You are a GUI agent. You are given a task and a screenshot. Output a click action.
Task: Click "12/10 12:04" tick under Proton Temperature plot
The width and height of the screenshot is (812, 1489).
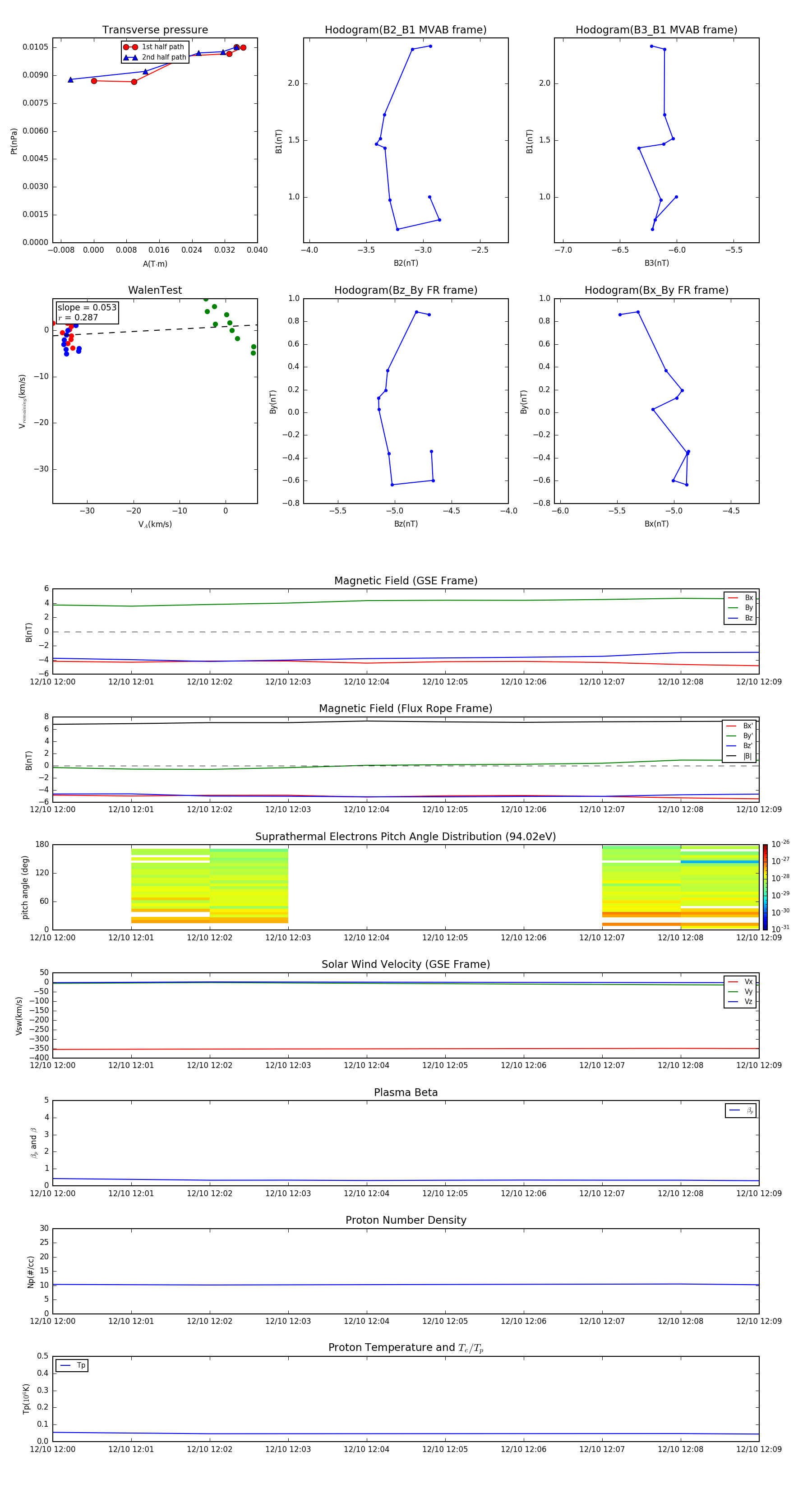(x=366, y=1449)
